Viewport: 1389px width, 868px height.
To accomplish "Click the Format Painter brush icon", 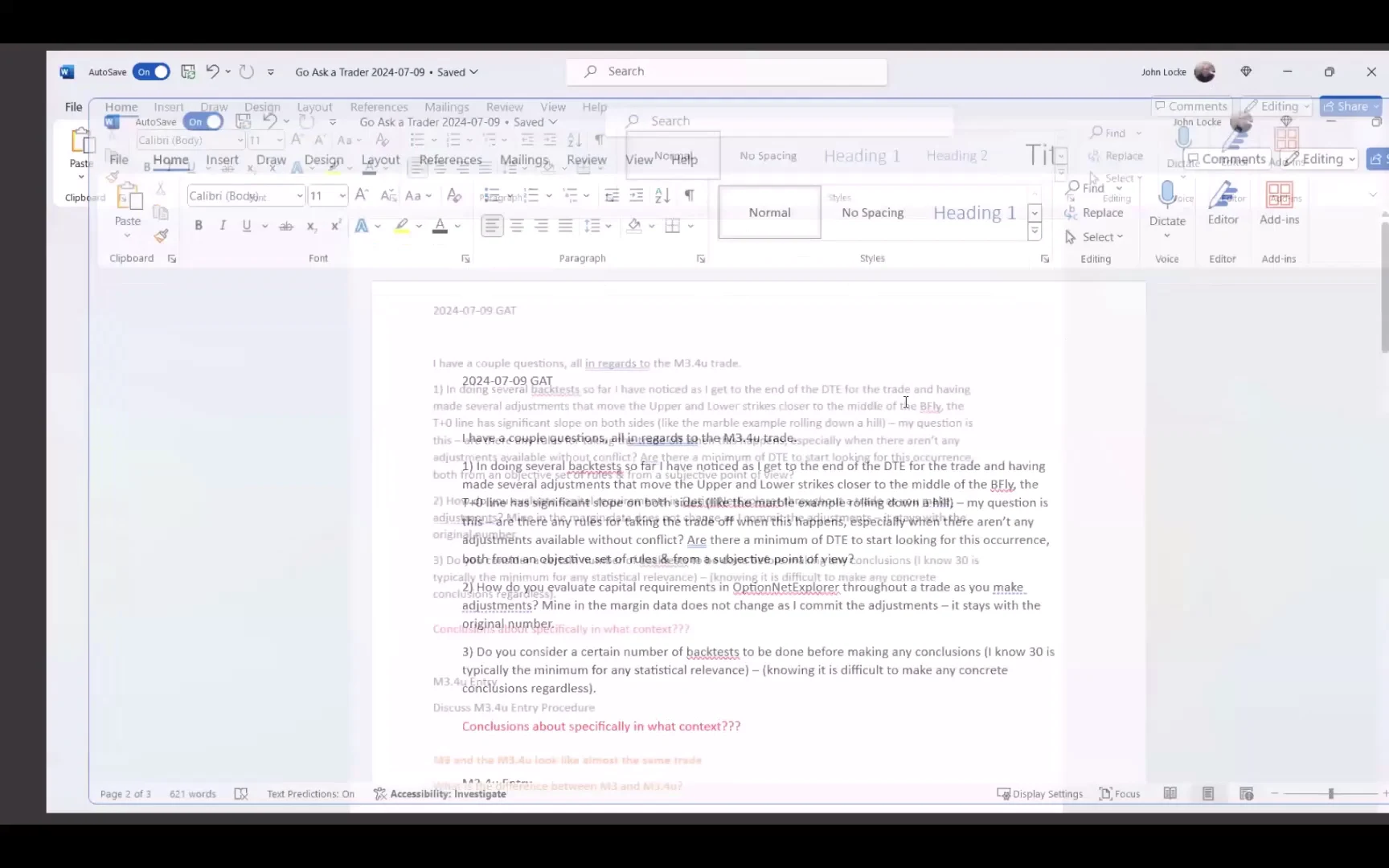I will 161,235.
